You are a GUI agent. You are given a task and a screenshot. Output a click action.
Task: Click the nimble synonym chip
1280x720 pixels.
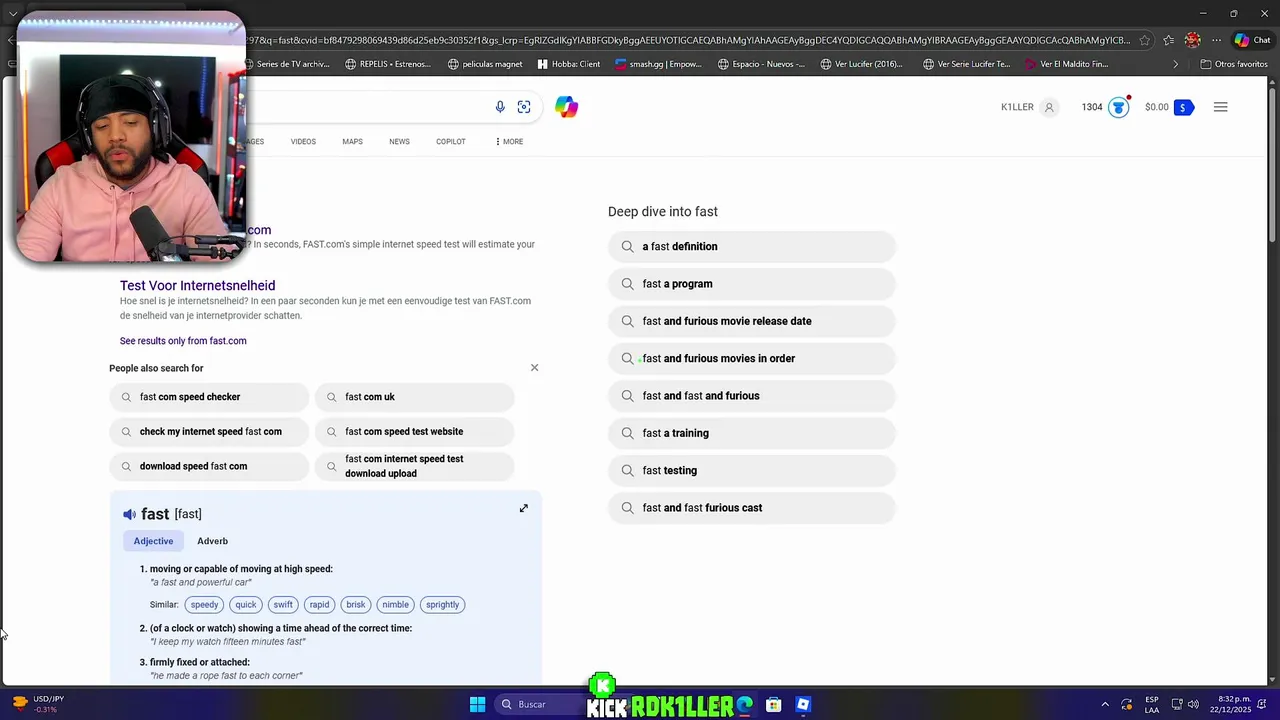pos(395,605)
